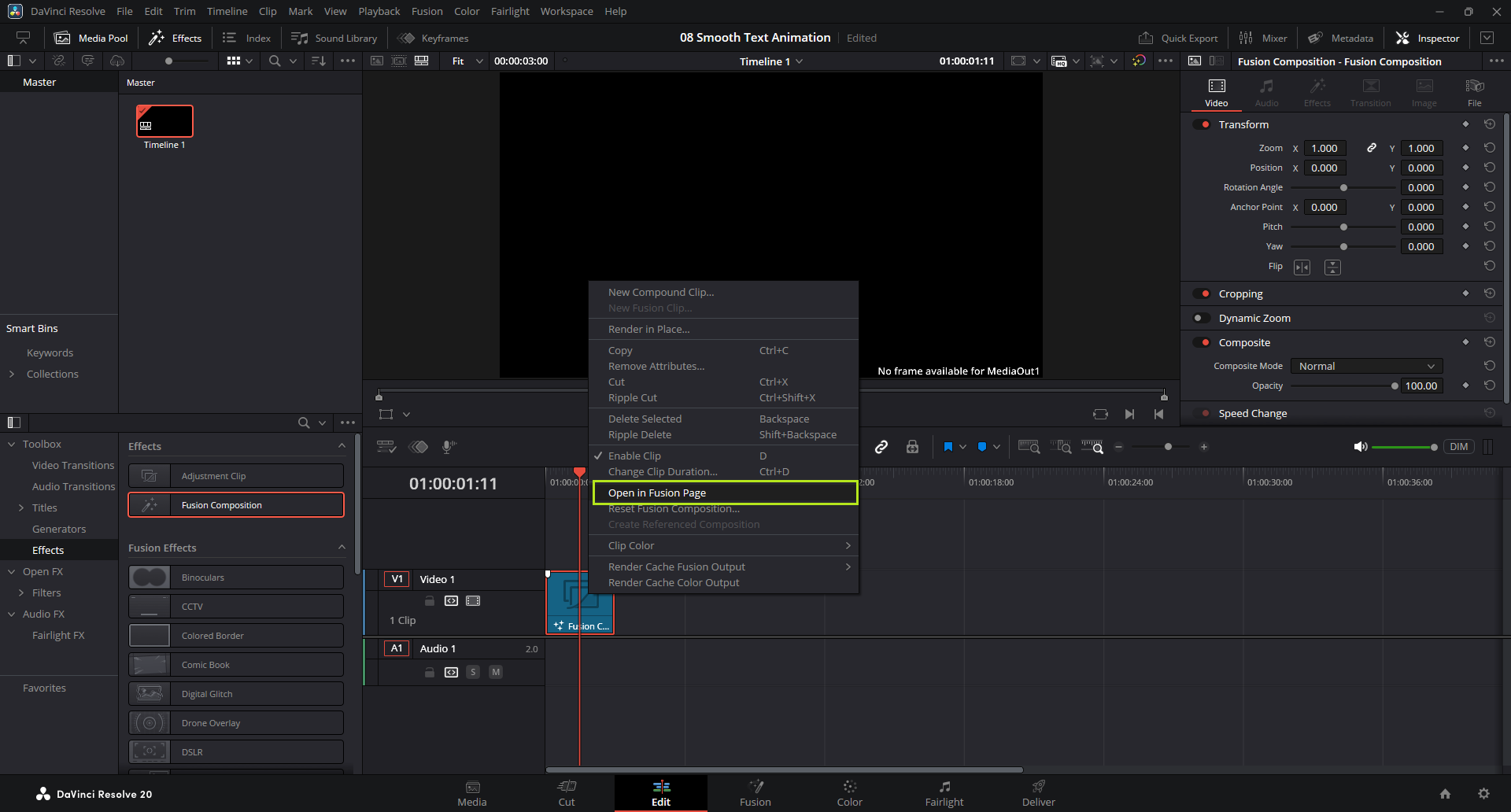
Task: Toggle the Dynamic Zoom switch
Action: click(1202, 319)
